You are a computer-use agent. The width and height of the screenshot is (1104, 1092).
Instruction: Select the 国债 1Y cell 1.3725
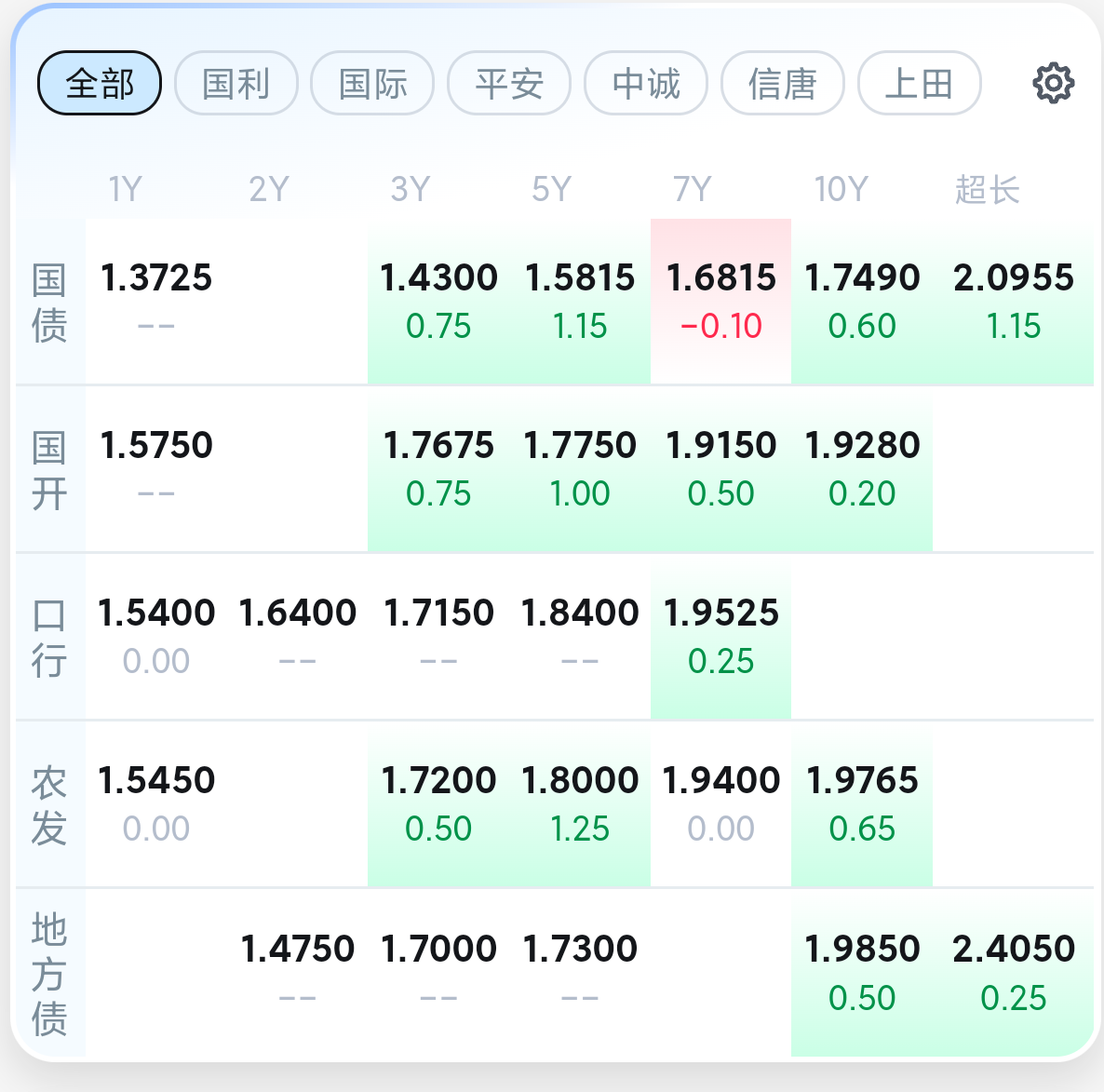click(156, 278)
